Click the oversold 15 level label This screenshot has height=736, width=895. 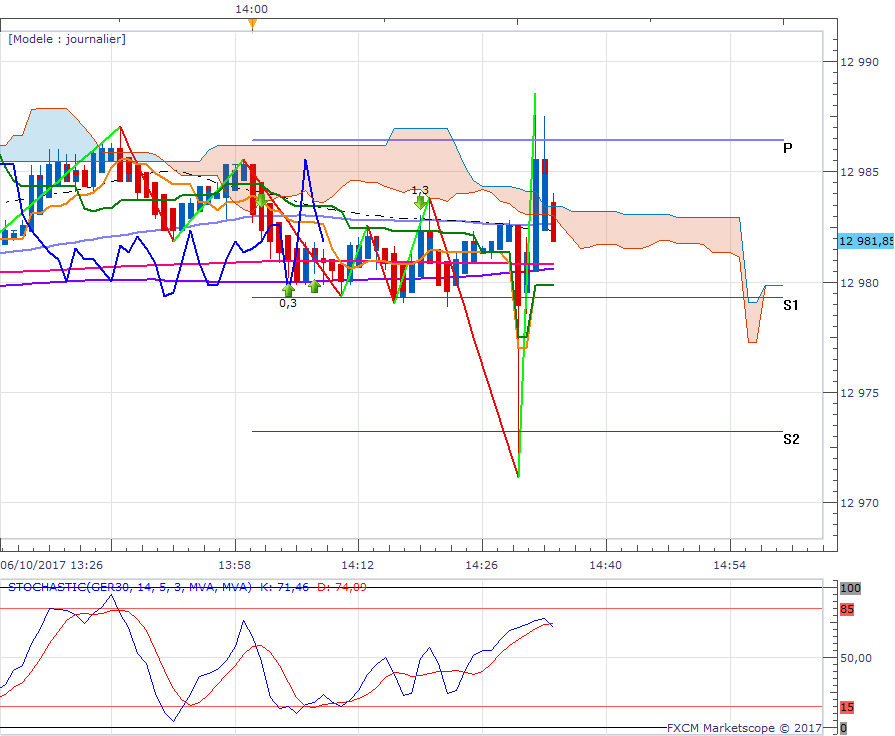[847, 707]
